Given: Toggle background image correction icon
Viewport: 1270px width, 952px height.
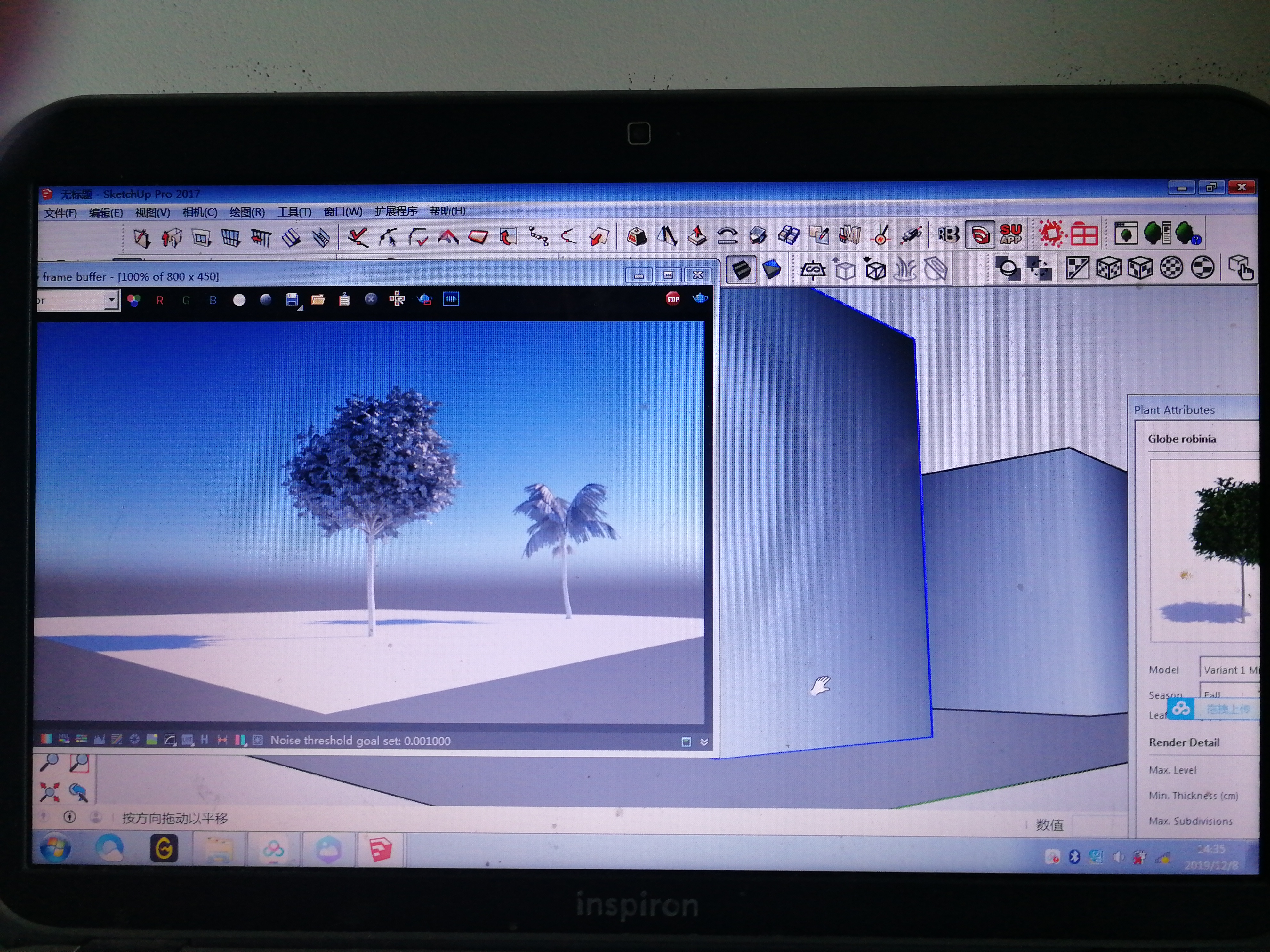Looking at the screenshot, I should [152, 740].
